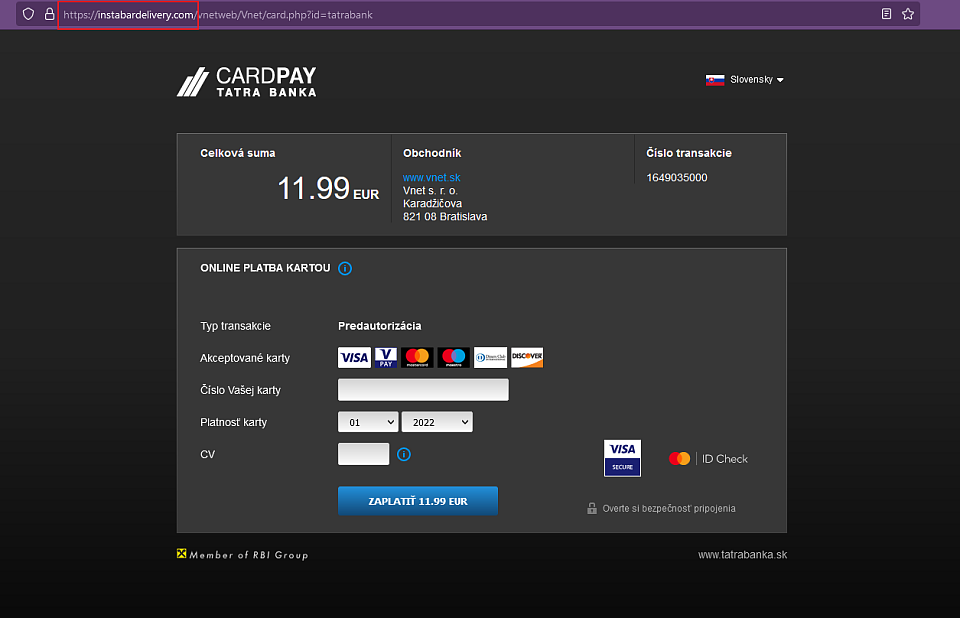
Task: Click the Predautorizácia transaction type text
Action: click(380, 326)
